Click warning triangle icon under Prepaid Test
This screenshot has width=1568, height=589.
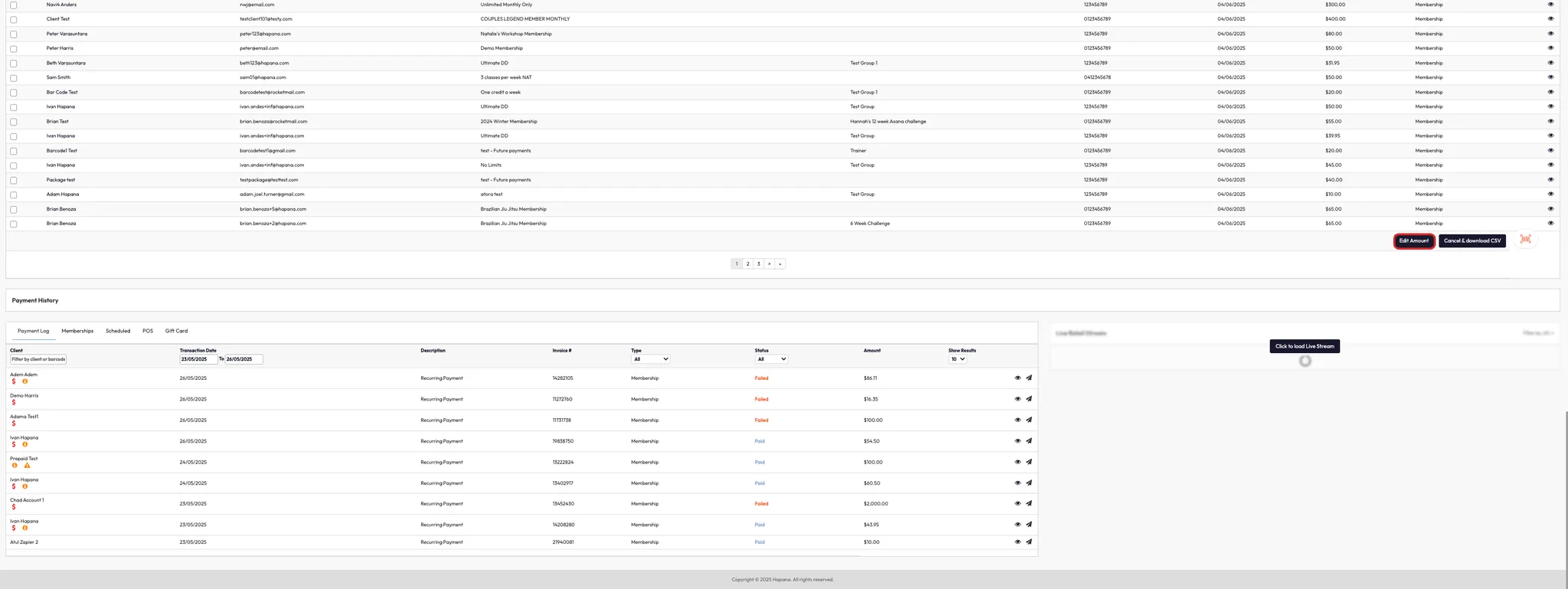click(x=27, y=466)
